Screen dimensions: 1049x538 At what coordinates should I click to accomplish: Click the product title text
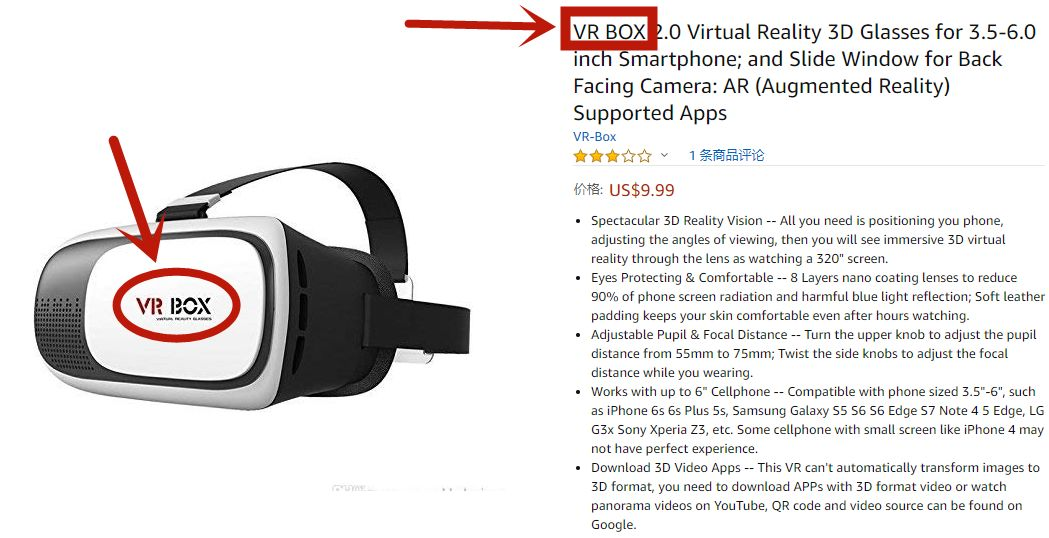tap(804, 72)
